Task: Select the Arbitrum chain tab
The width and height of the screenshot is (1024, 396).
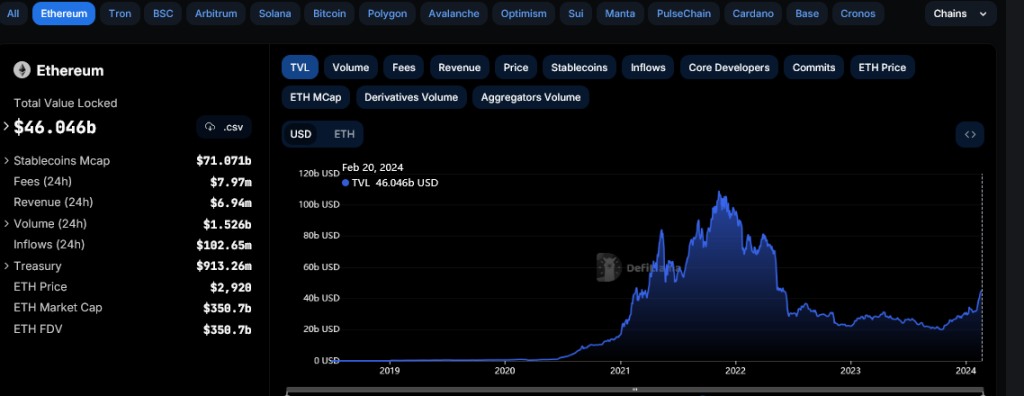Action: [x=216, y=13]
